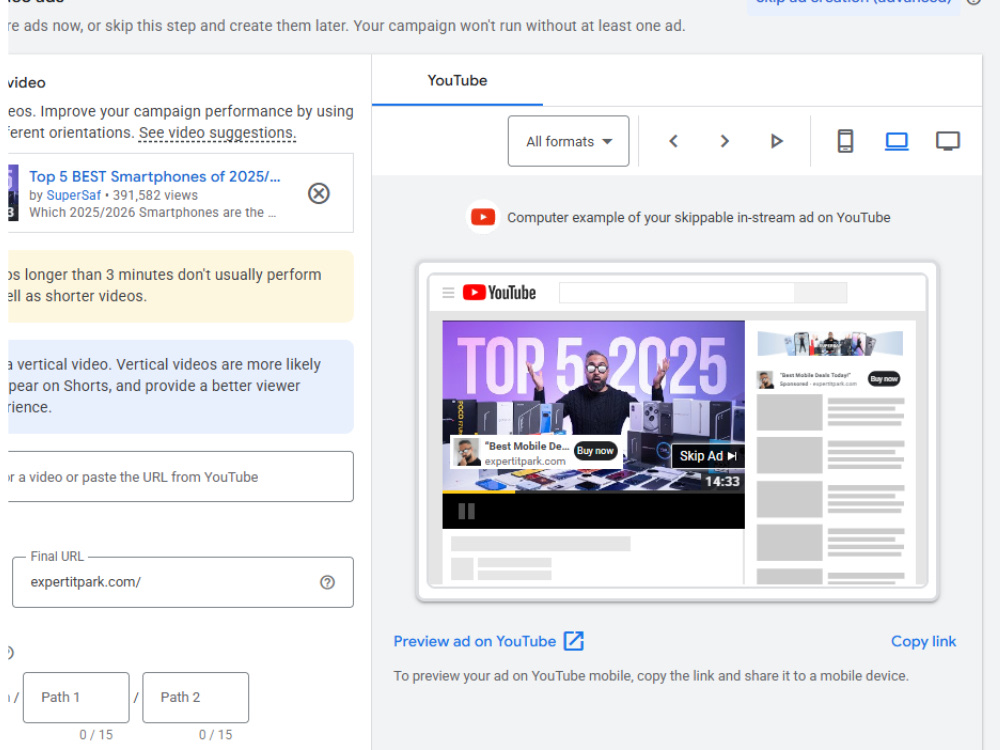Open the Top 5 BEST Smartphones video link
Viewport: 1000px width, 750px height.
click(x=154, y=176)
